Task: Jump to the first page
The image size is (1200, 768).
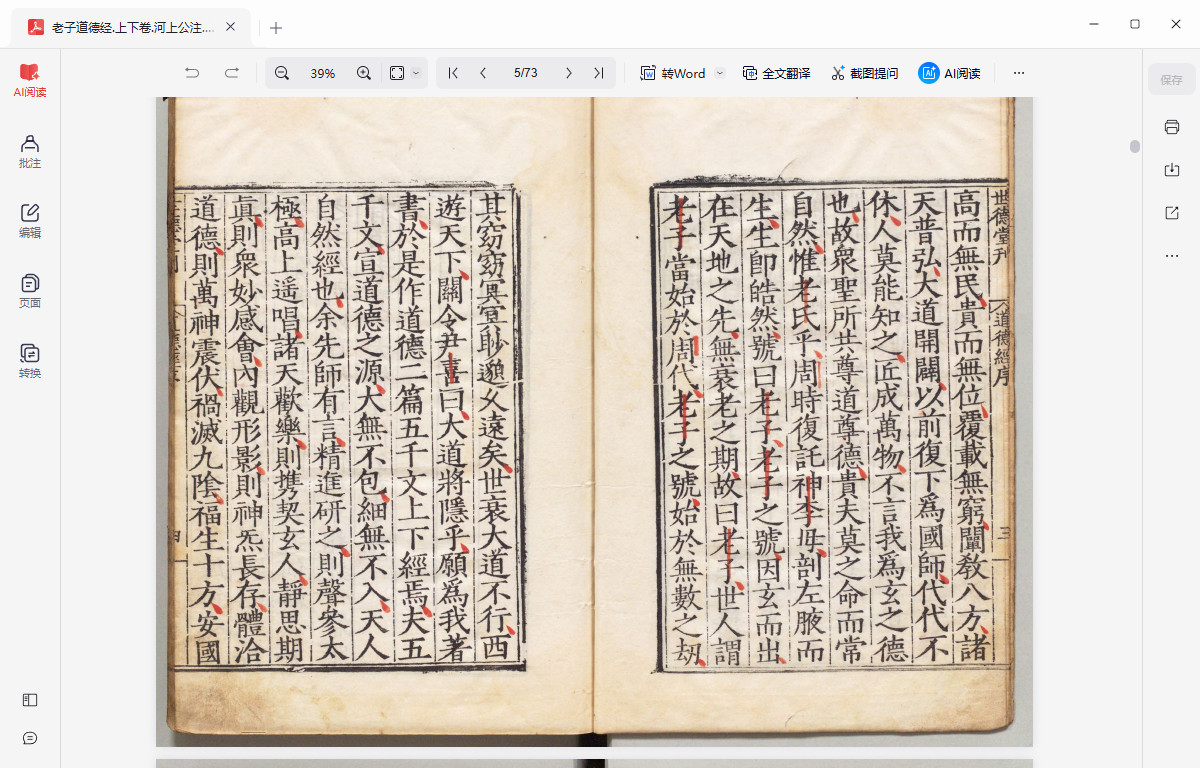Action: click(x=453, y=73)
